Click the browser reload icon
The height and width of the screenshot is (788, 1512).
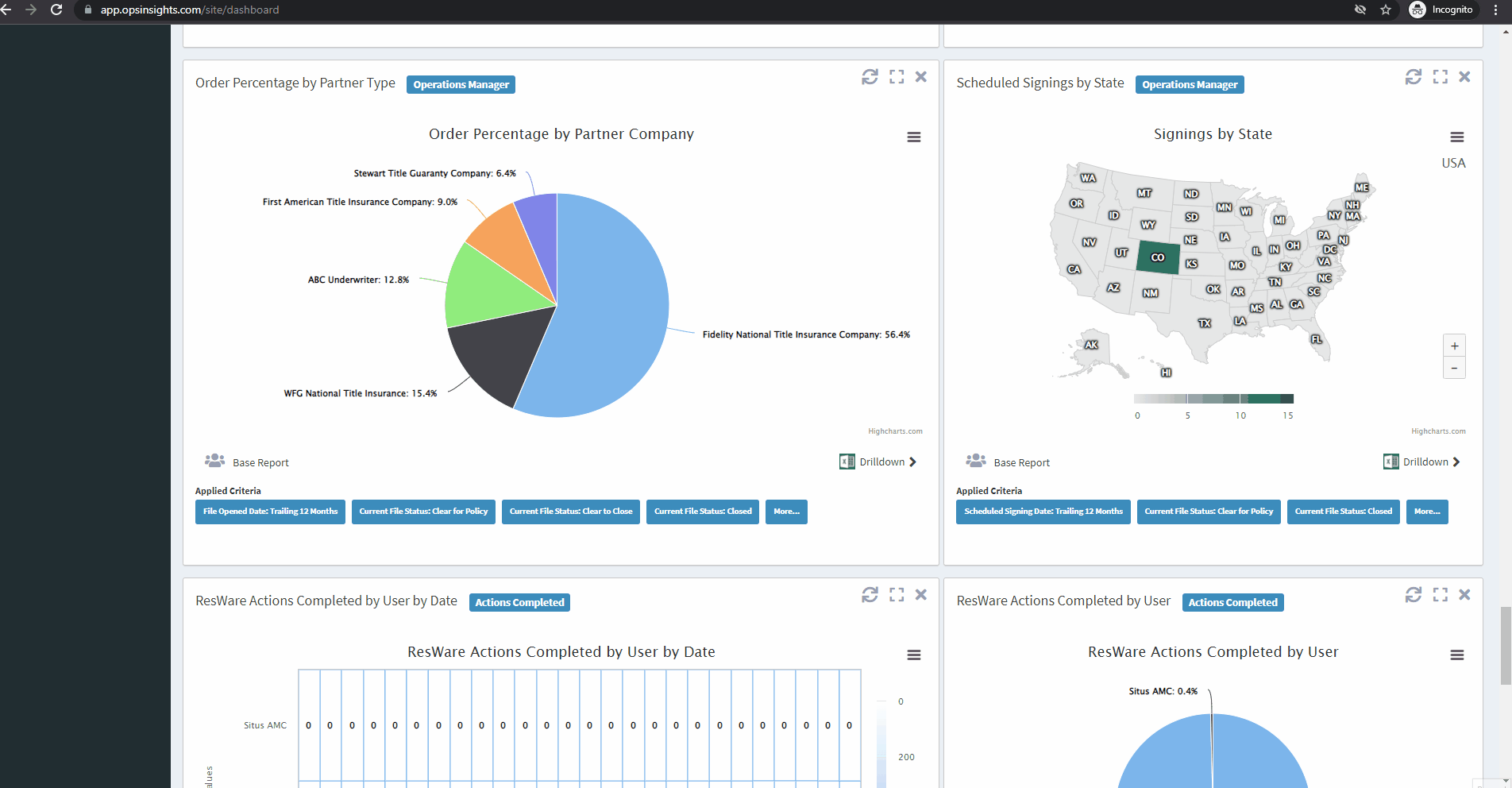(x=56, y=10)
